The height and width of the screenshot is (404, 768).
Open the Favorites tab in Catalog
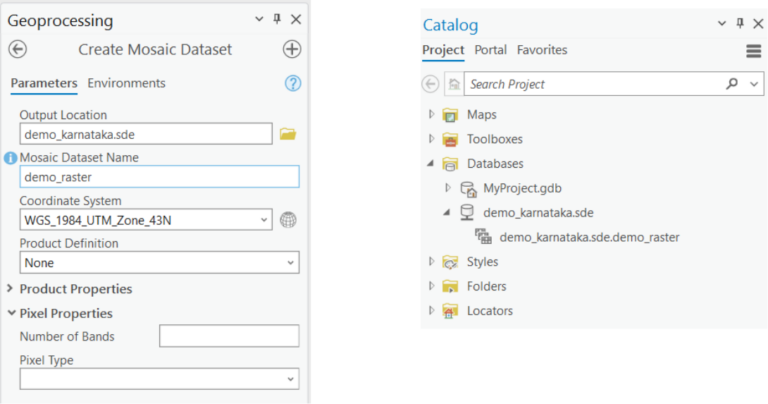click(541, 50)
